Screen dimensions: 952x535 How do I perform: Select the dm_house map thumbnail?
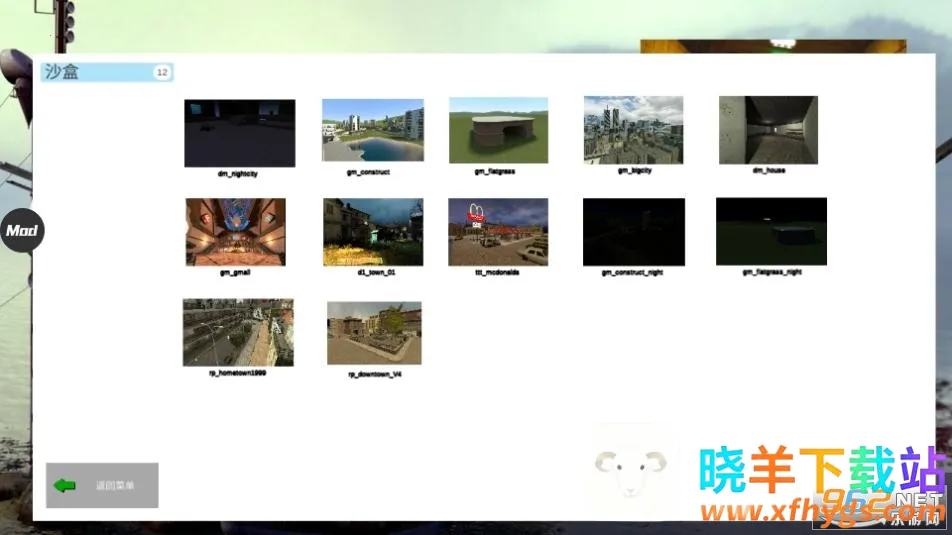(768, 130)
